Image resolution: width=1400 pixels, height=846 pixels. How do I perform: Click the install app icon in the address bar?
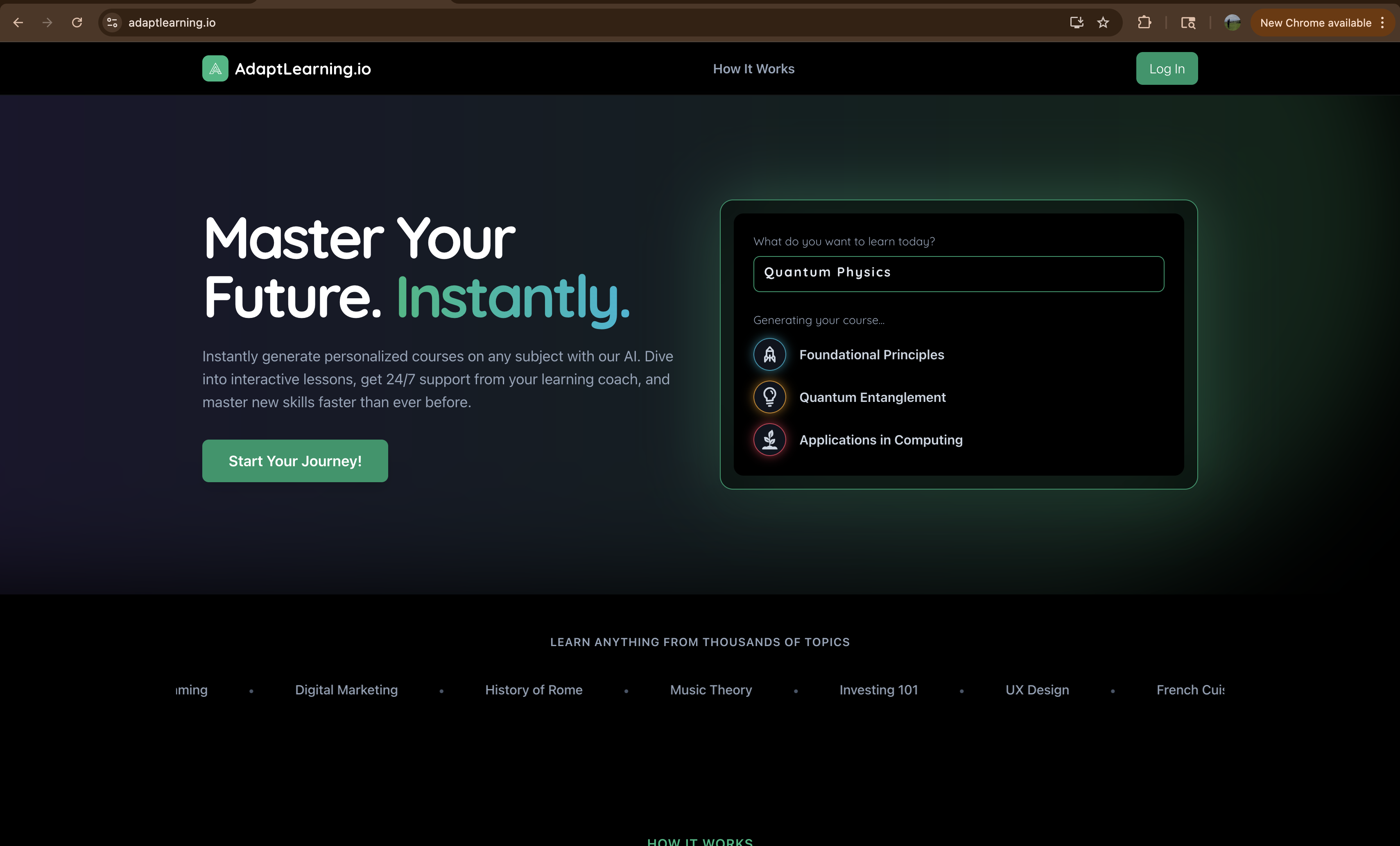pyautogui.click(x=1076, y=23)
